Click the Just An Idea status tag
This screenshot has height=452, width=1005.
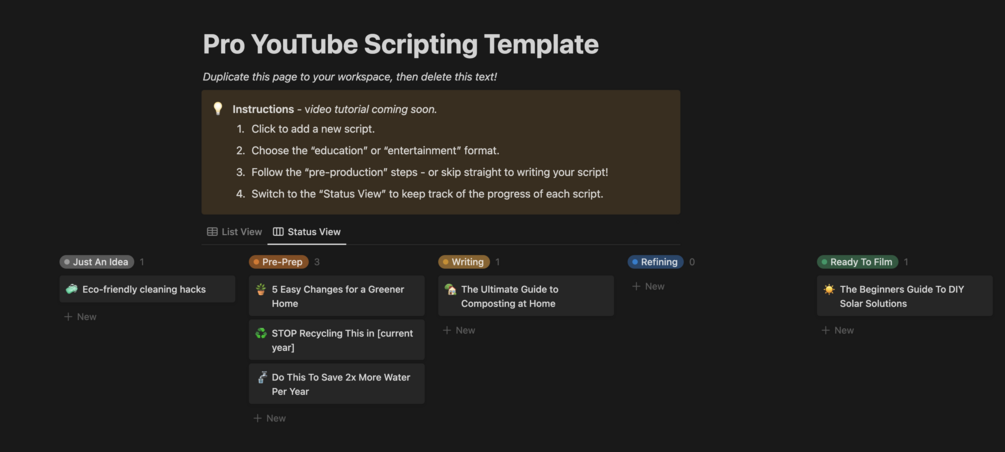click(x=97, y=262)
